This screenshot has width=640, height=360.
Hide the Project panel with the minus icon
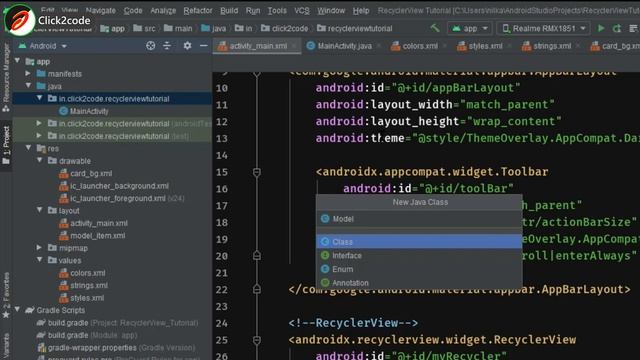tap(204, 46)
